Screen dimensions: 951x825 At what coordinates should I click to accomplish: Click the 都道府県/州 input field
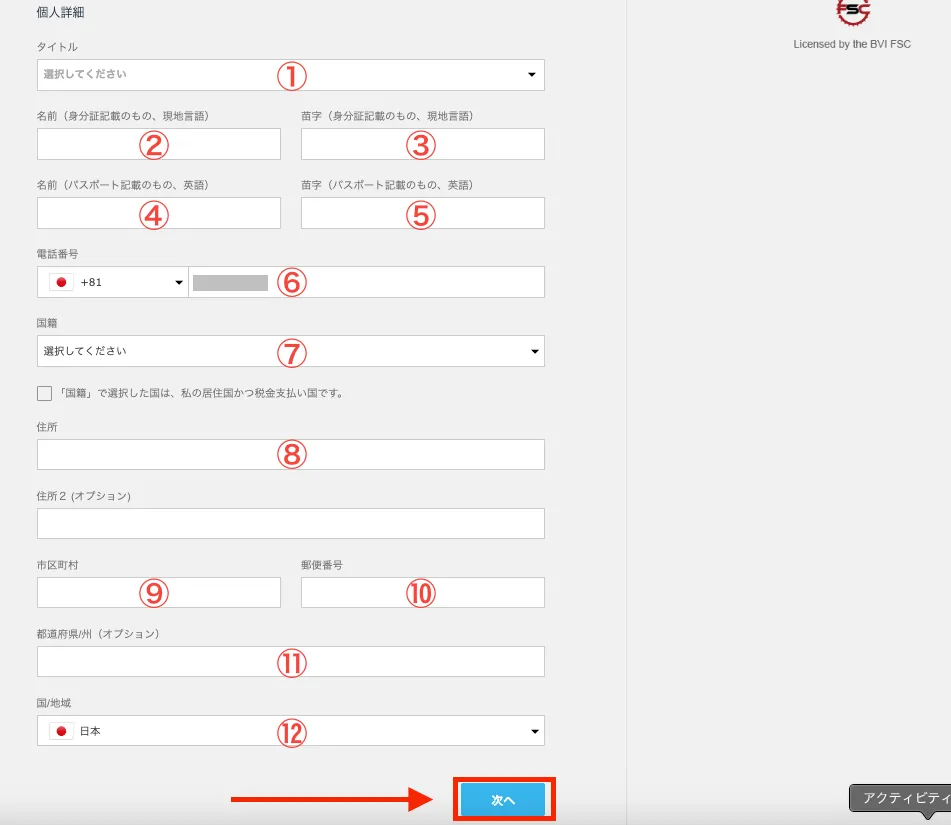(x=291, y=662)
